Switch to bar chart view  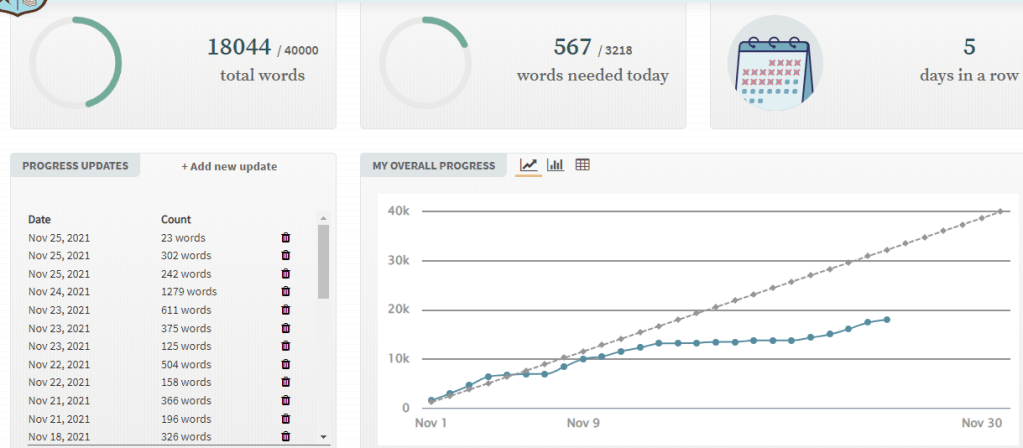coord(556,165)
